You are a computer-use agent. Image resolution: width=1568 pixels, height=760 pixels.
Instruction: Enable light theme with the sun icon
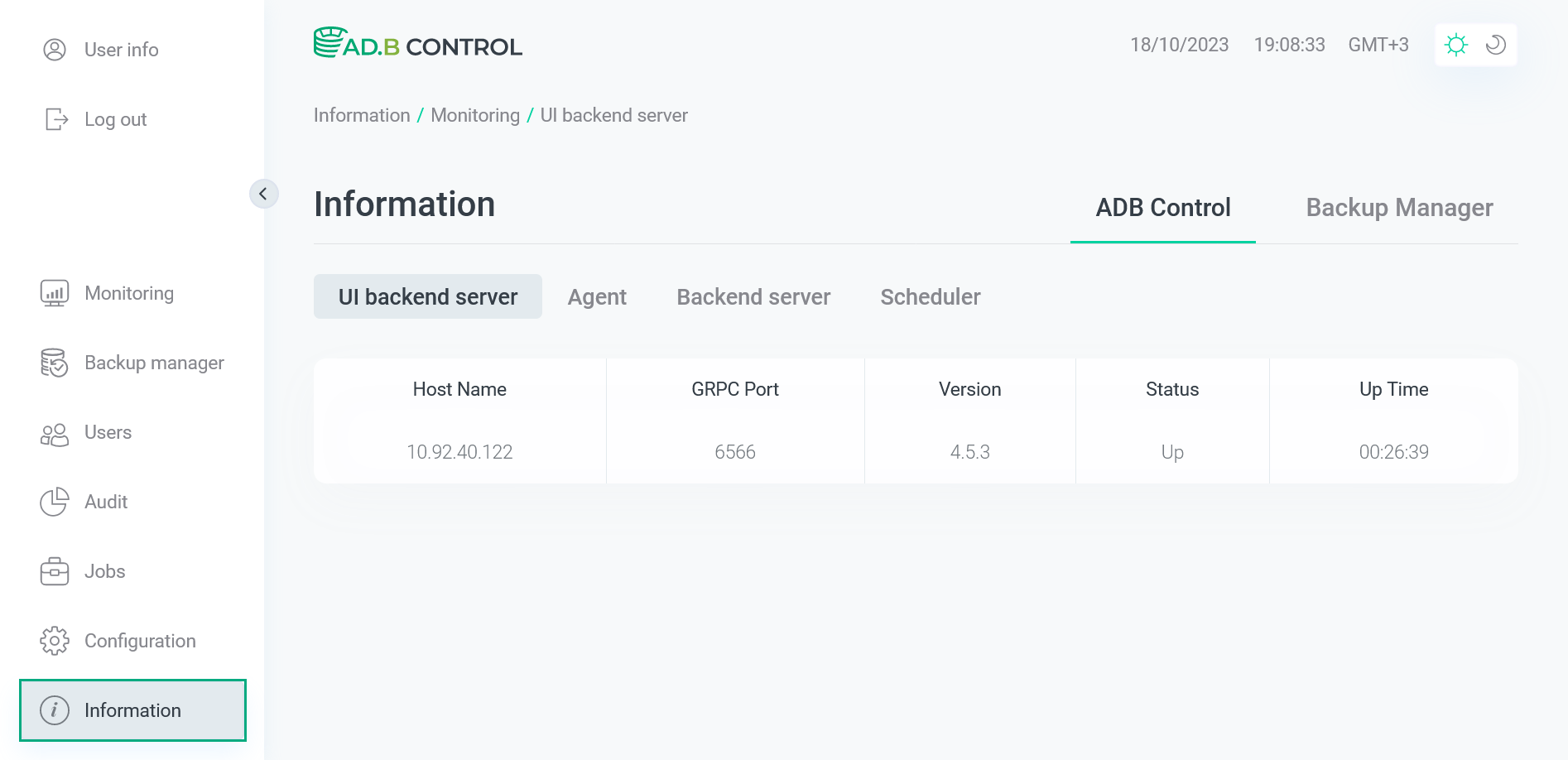tap(1455, 45)
